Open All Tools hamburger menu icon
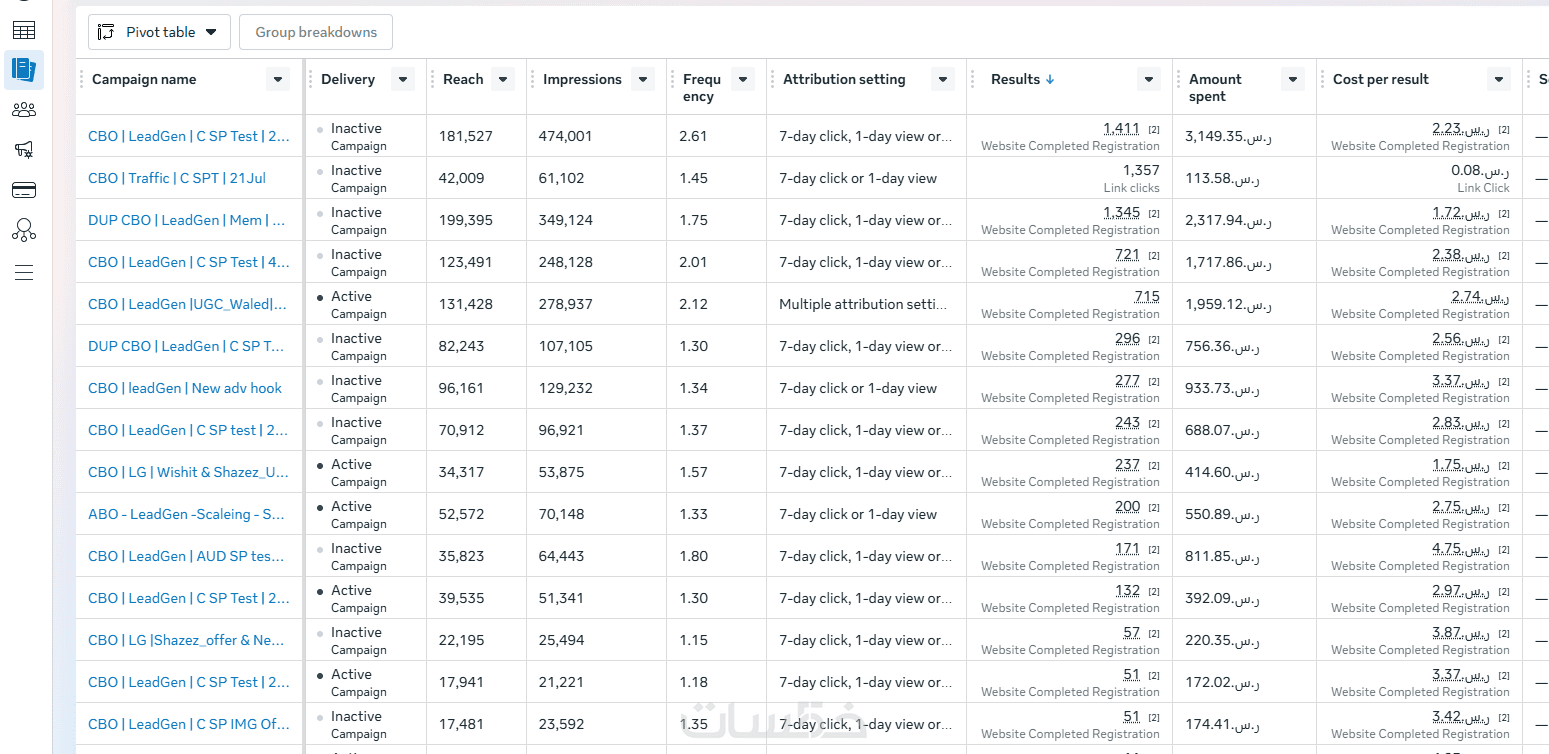Image resolution: width=1549 pixels, height=754 pixels. pos(24,272)
